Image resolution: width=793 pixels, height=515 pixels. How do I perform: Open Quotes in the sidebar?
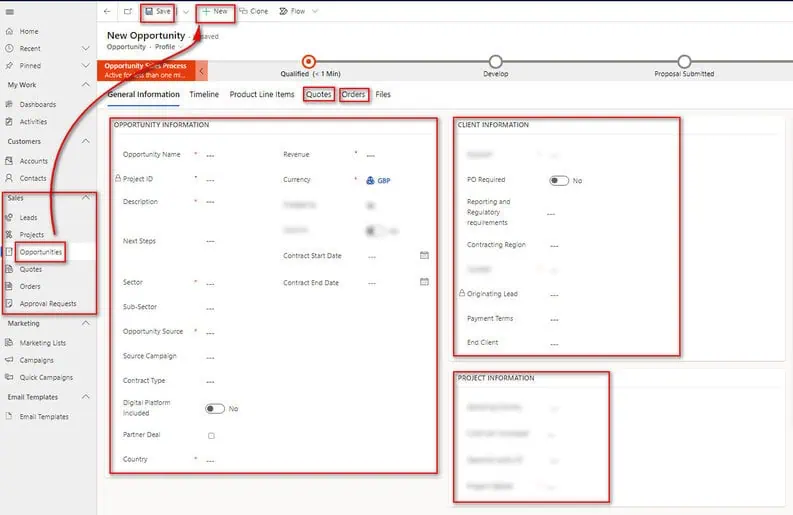30,269
